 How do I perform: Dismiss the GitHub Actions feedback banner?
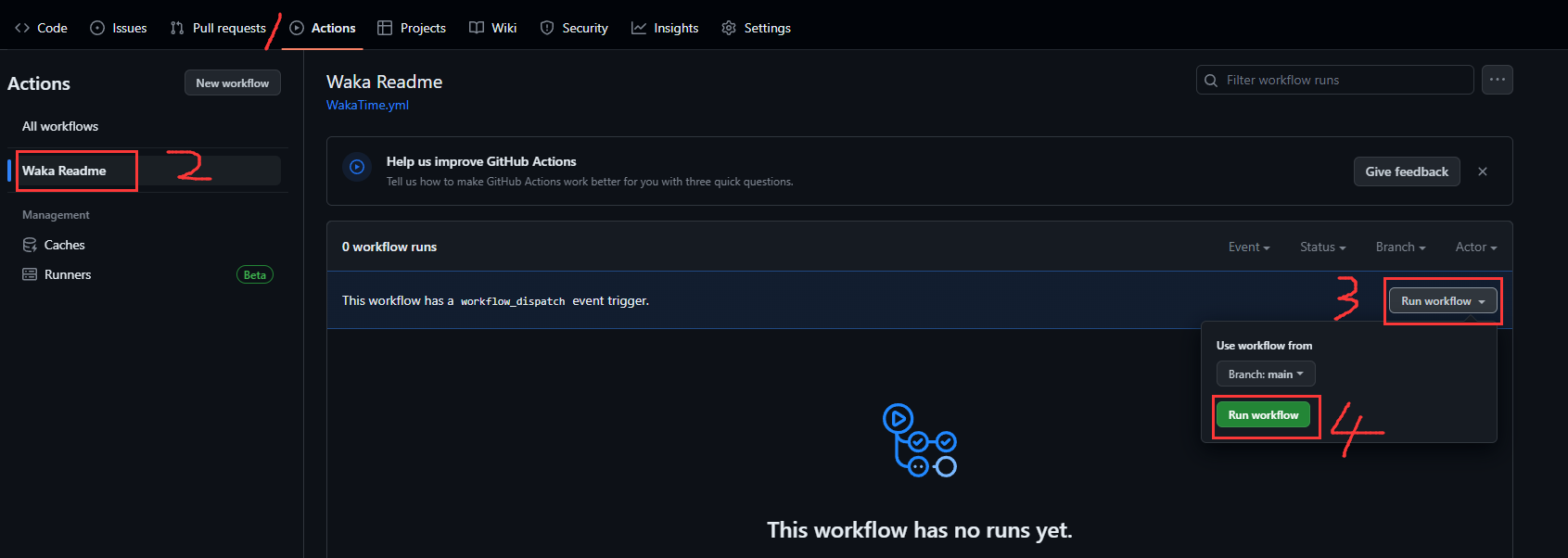point(1483,171)
